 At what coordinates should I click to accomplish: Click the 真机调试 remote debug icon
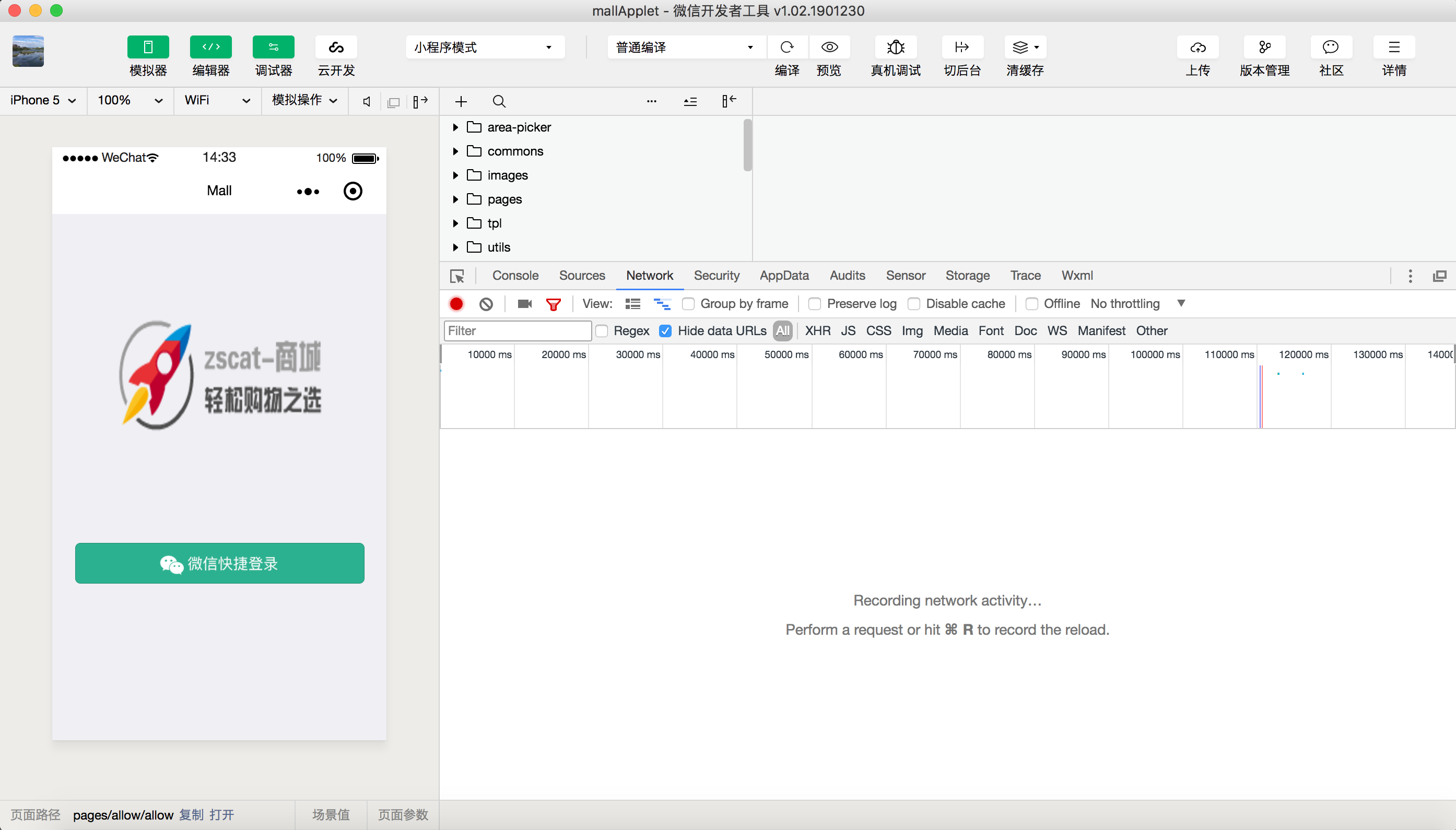(x=896, y=48)
